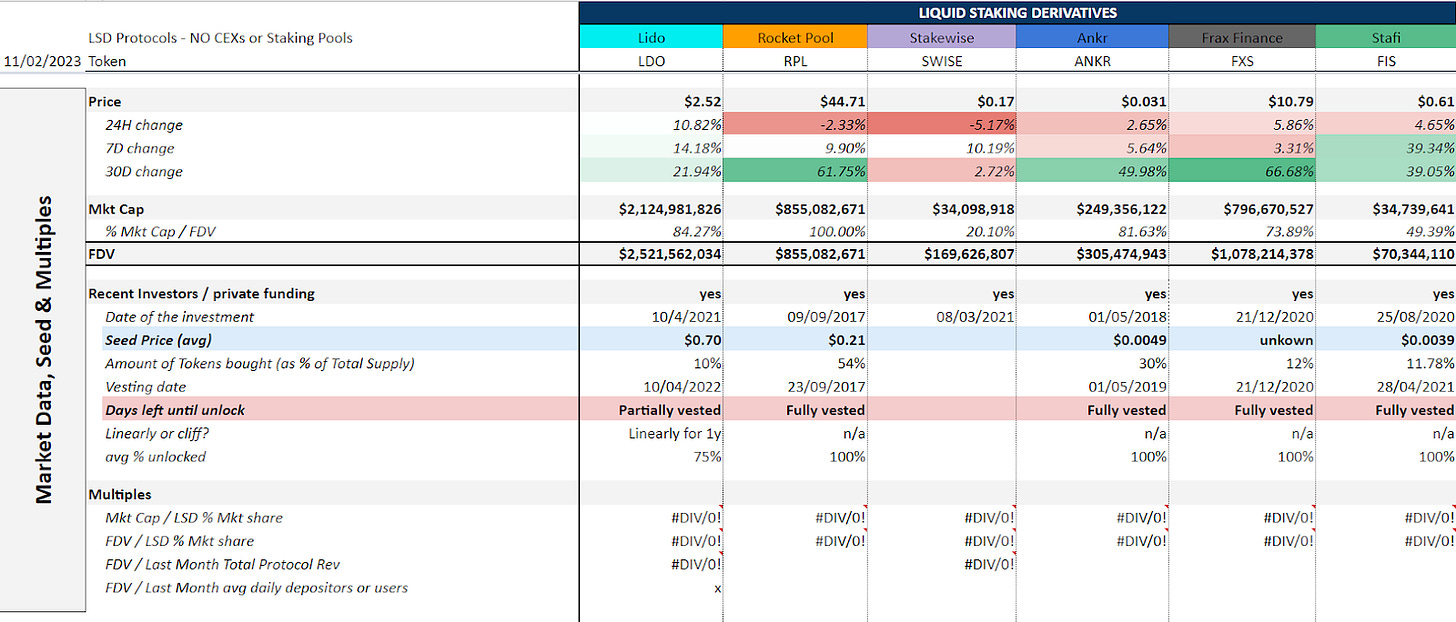Click the Partially vested cell
This screenshot has height=622, width=1456.
651,410
